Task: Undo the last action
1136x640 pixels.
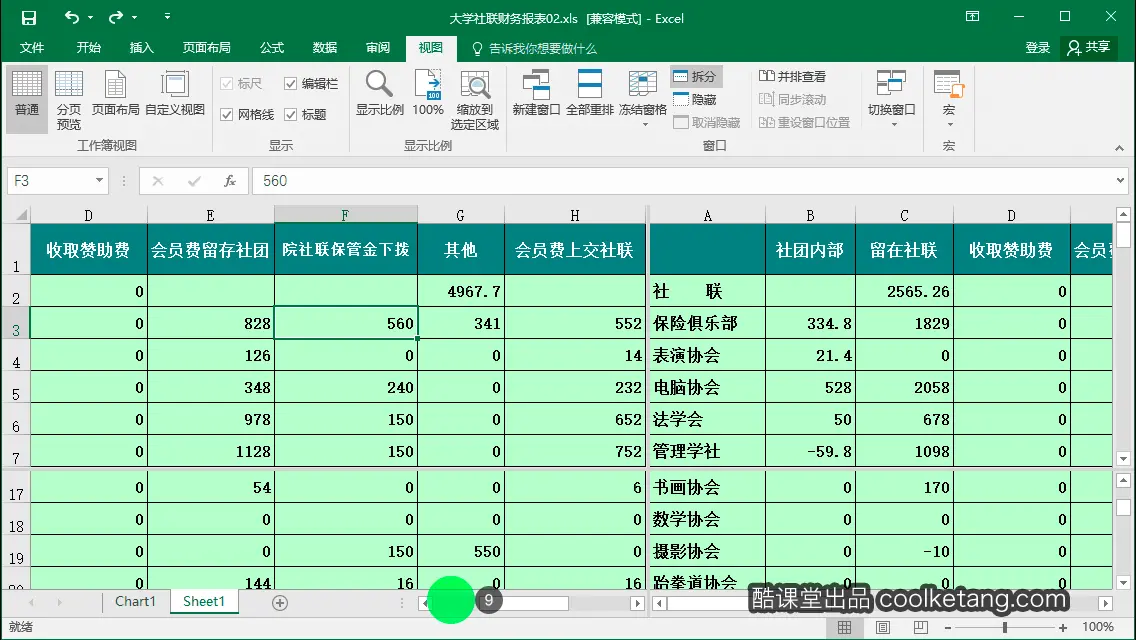Action: [x=71, y=17]
